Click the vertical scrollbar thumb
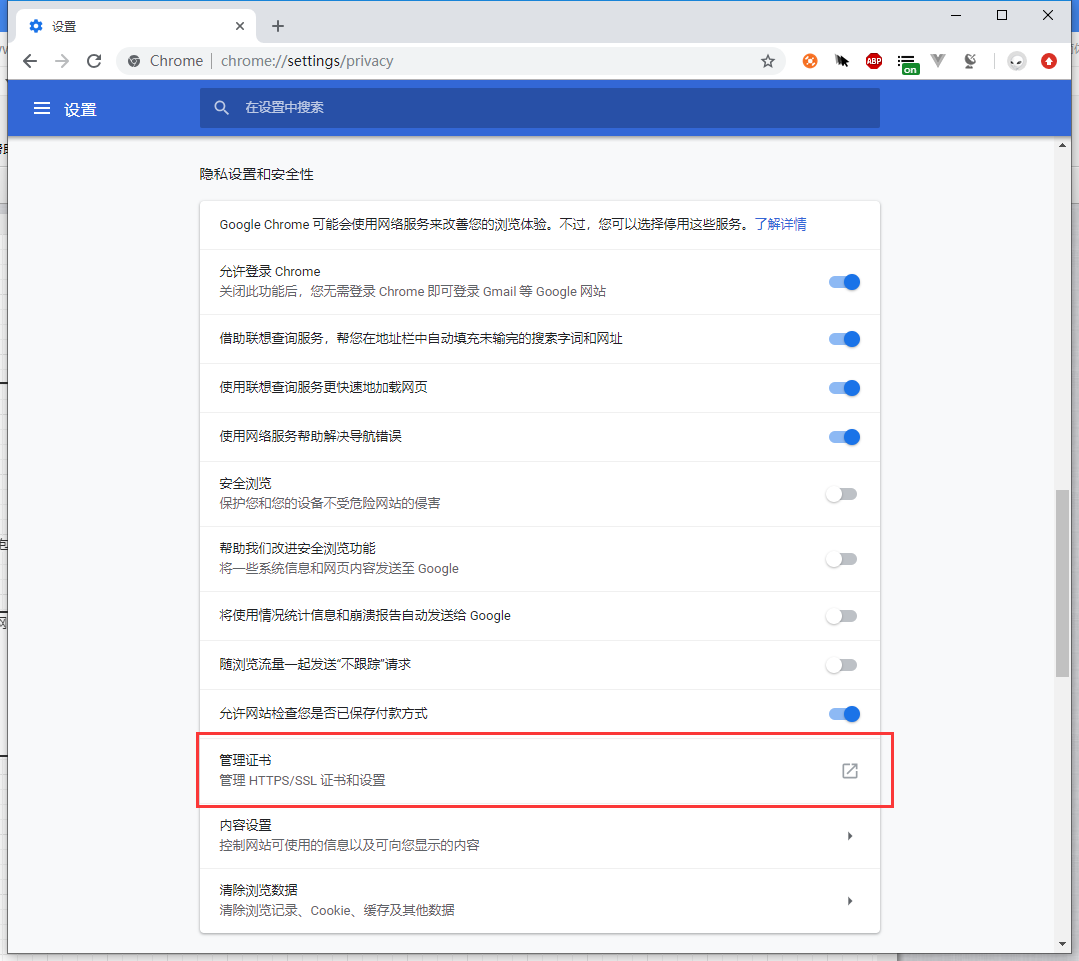1079x961 pixels. (1062, 583)
